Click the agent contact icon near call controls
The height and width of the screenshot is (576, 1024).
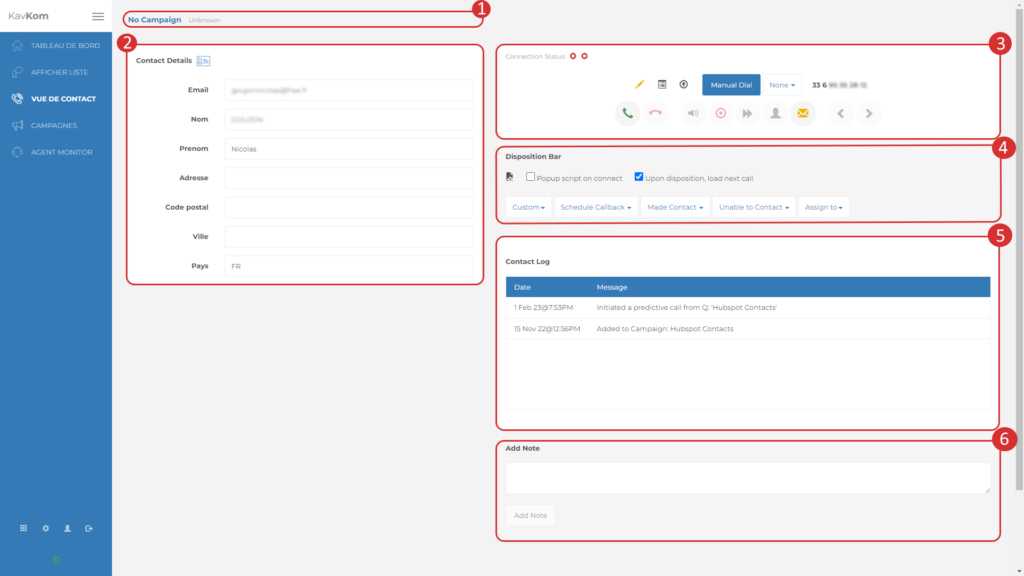[x=775, y=113]
